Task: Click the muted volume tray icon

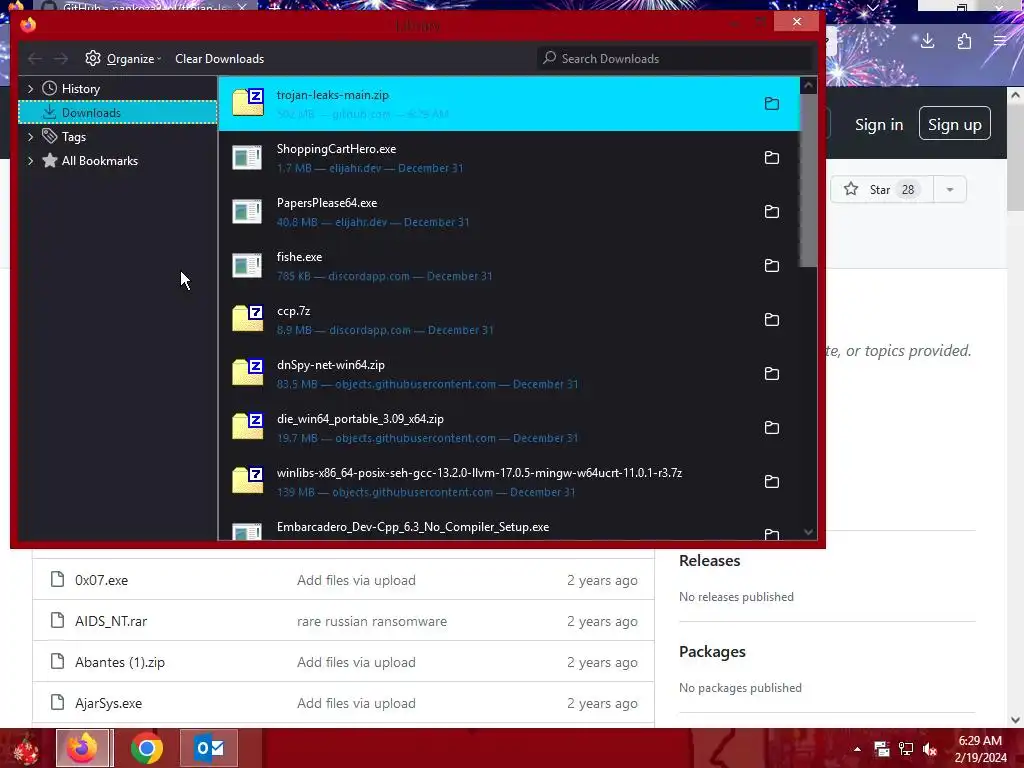Action: pyautogui.click(x=930, y=749)
